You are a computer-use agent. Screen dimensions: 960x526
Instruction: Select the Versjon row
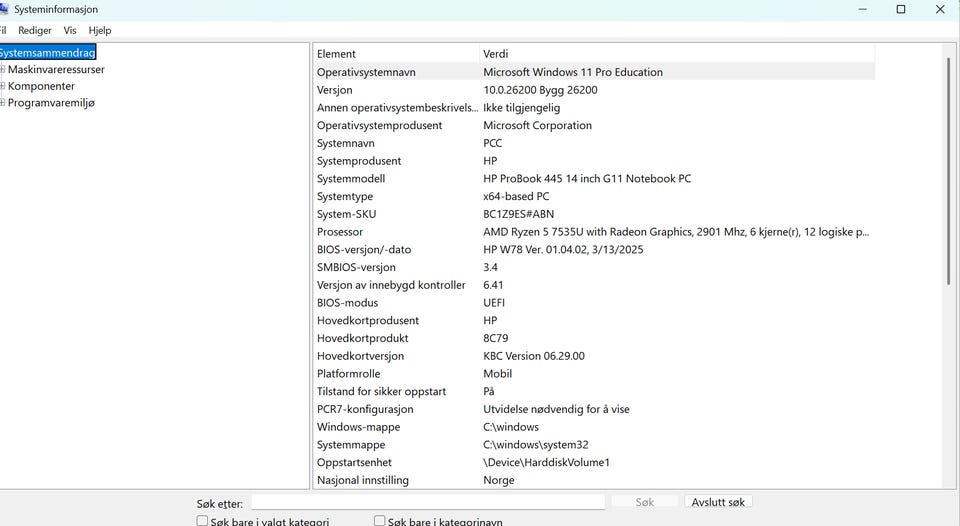[594, 90]
